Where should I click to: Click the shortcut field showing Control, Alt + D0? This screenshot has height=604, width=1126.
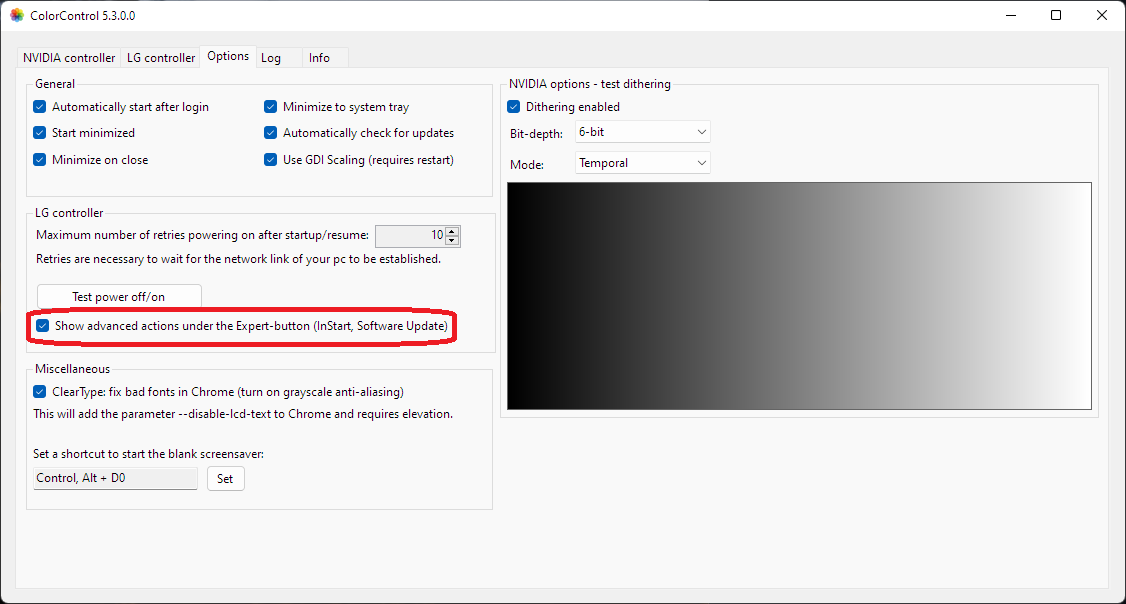pyautogui.click(x=115, y=478)
